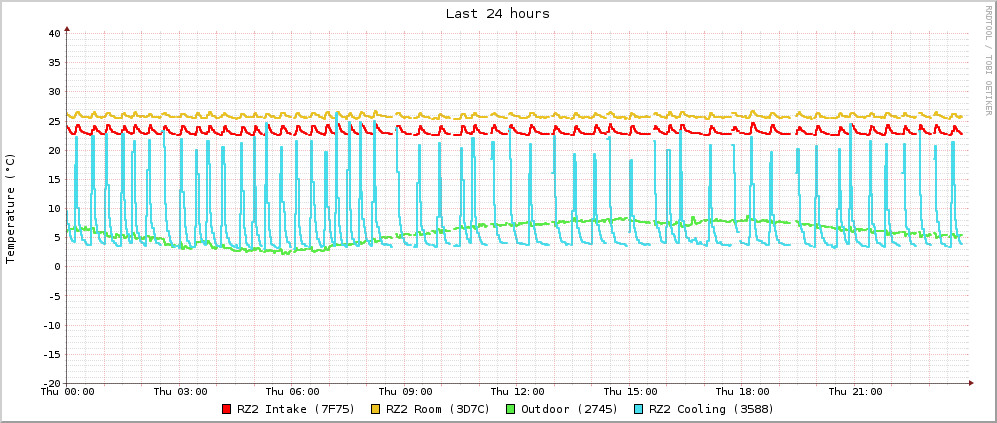Select the 'Outdoor (2745)' legend label
The height and width of the screenshot is (423, 997).
569,409
